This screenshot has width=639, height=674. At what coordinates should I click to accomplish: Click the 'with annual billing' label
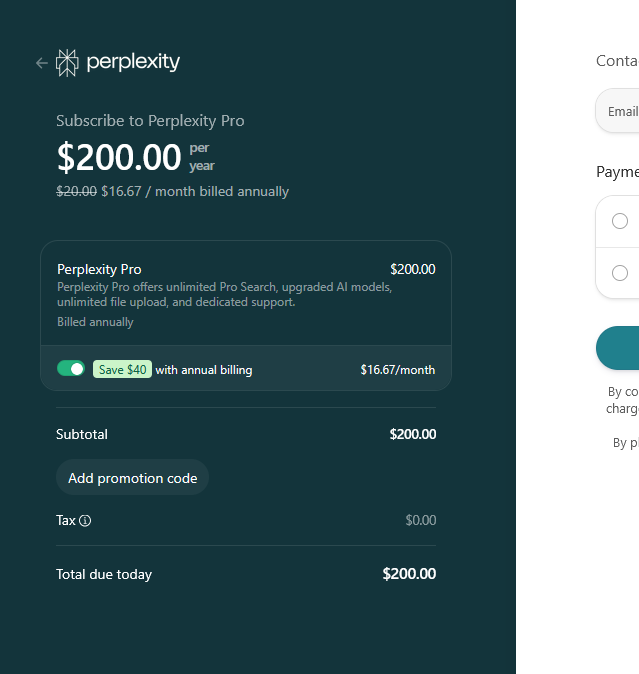pos(204,370)
